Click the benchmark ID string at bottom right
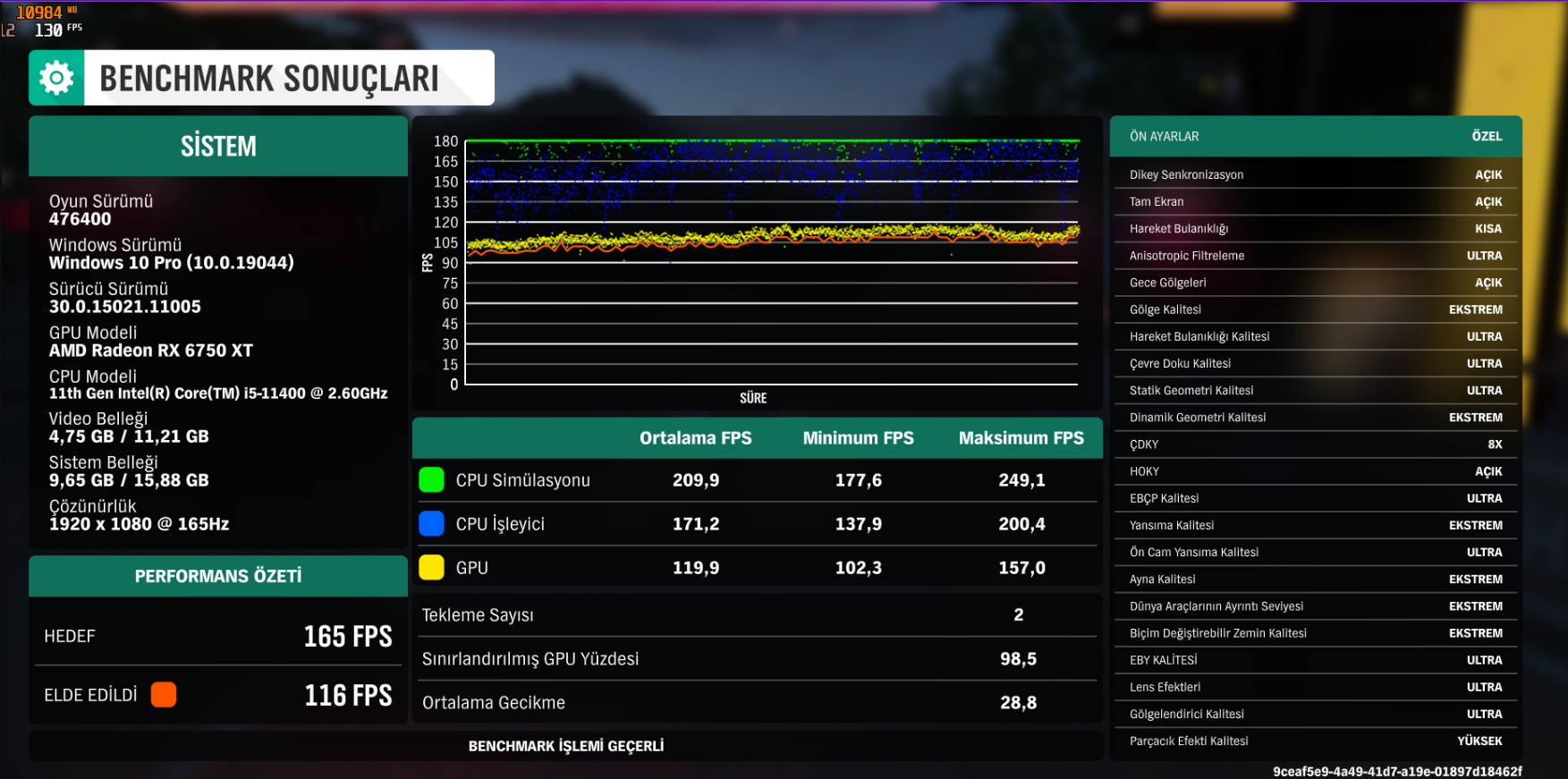The height and width of the screenshot is (779, 1568). (1397, 771)
